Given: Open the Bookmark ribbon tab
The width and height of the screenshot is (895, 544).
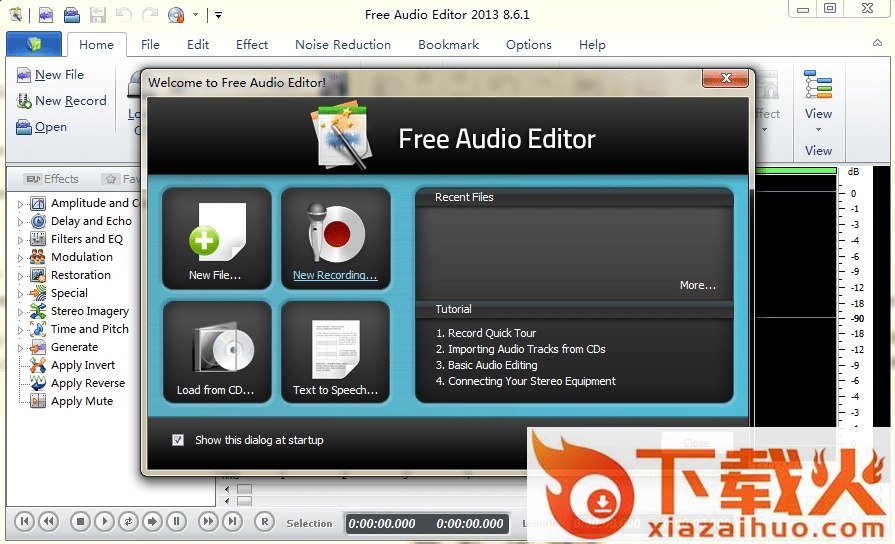Looking at the screenshot, I should [x=448, y=45].
